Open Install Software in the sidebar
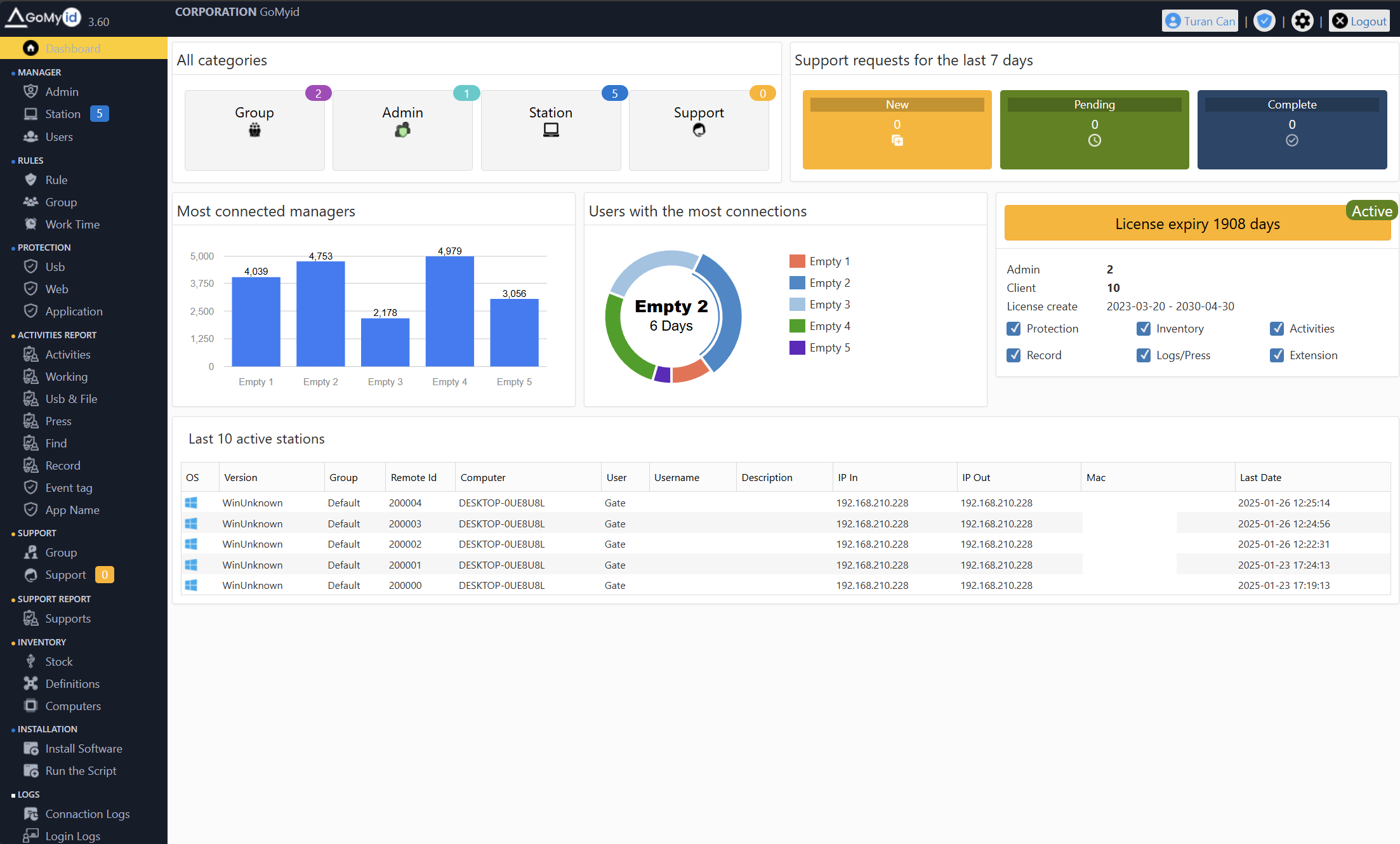Screen dimensions: 1400x844 83,749
